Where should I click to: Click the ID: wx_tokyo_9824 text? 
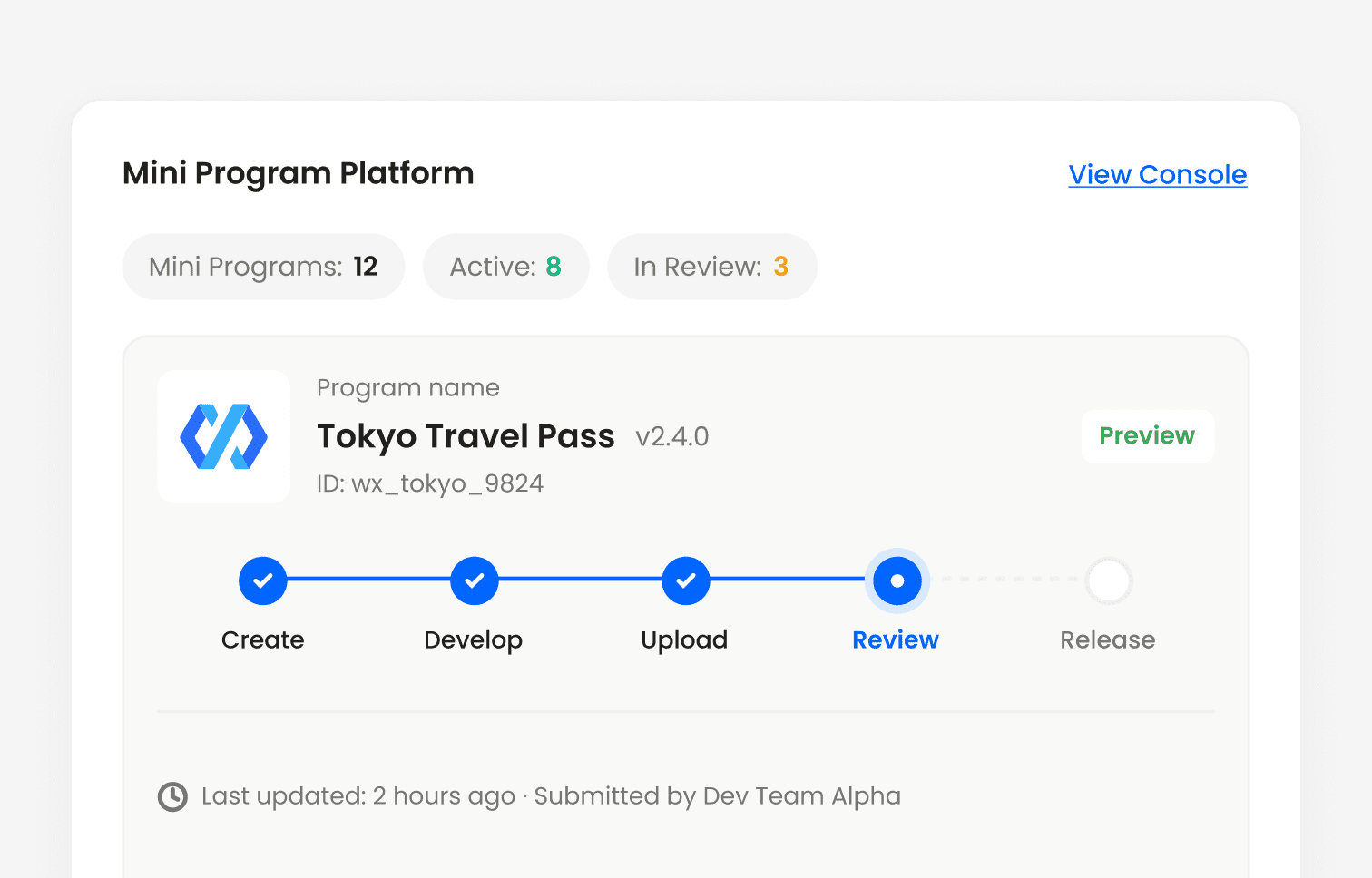tap(430, 483)
